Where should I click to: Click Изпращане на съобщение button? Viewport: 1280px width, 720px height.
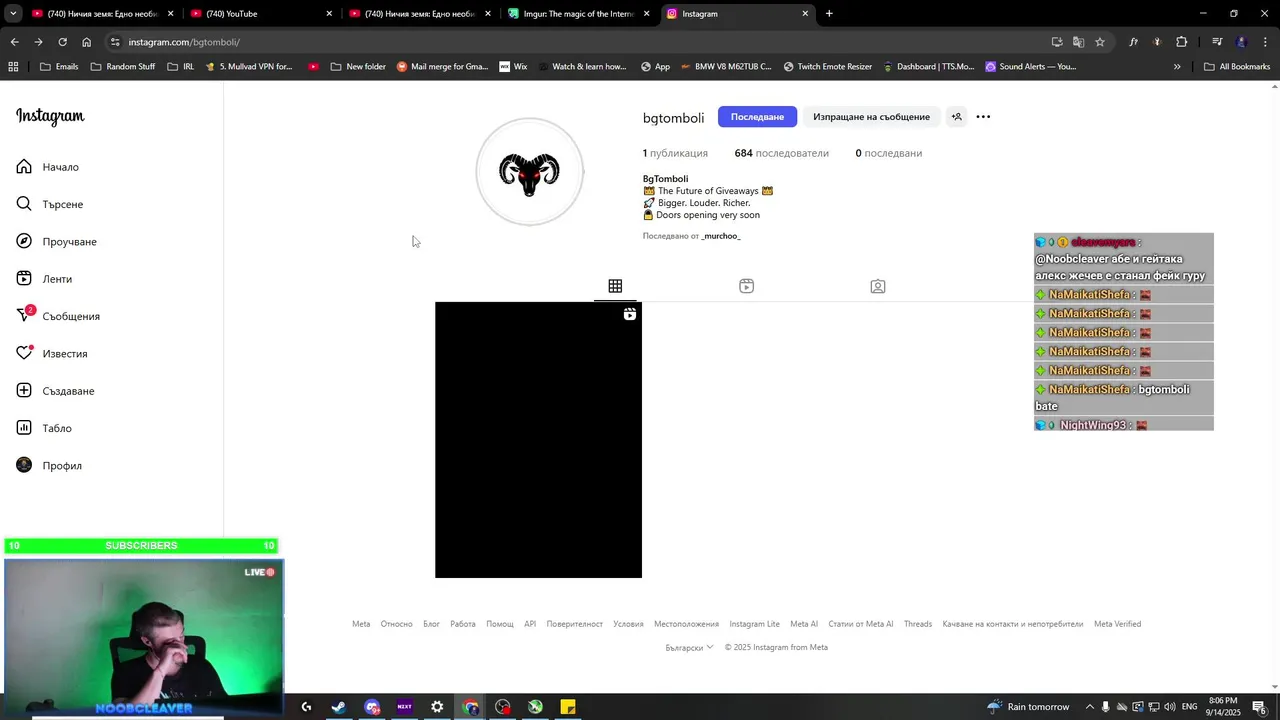871,117
